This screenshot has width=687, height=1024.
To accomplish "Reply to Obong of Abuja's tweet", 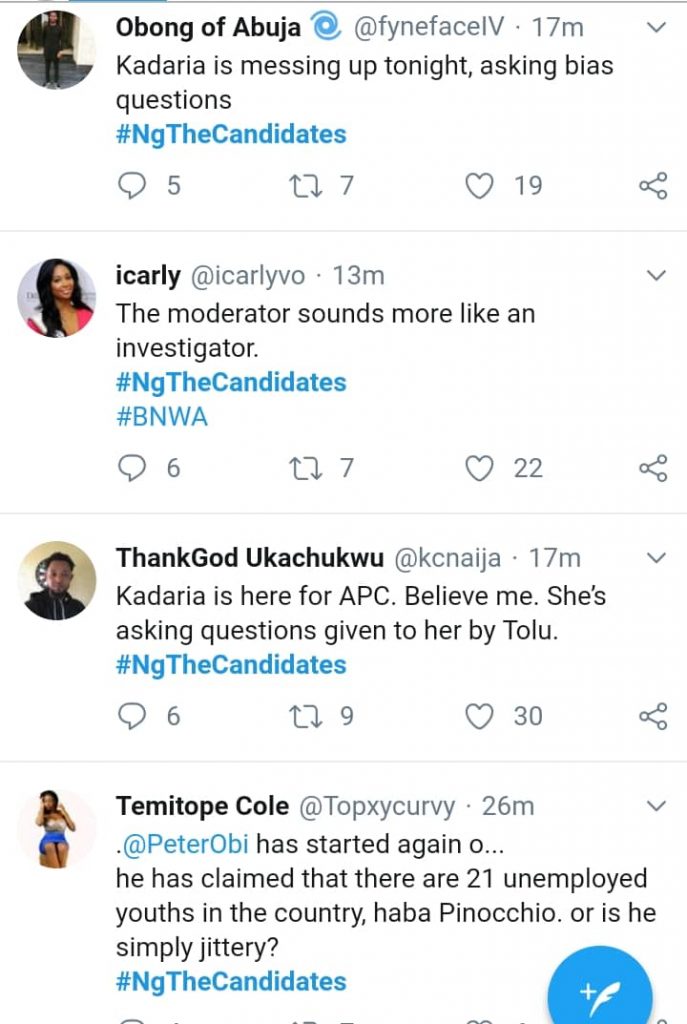I will point(133,186).
